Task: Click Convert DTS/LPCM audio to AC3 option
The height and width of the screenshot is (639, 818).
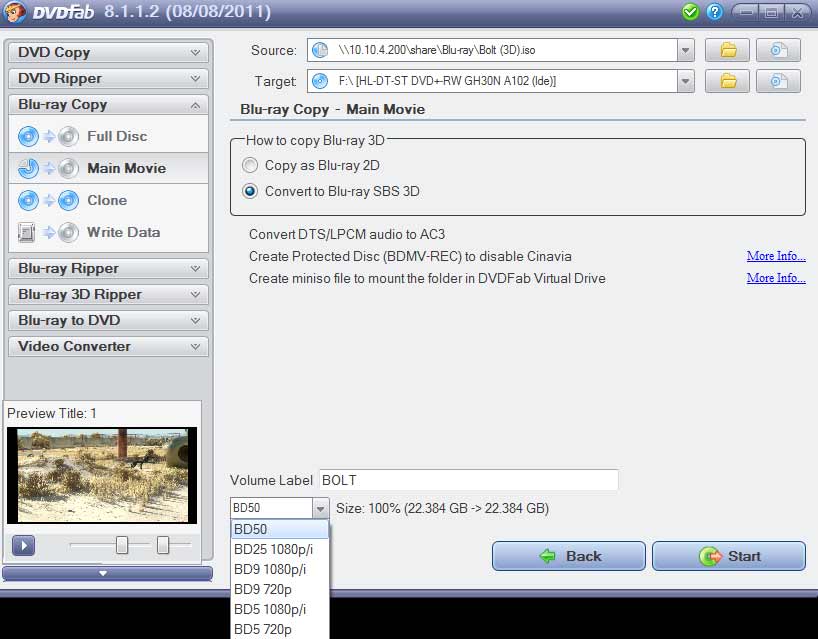Action: tap(347, 234)
